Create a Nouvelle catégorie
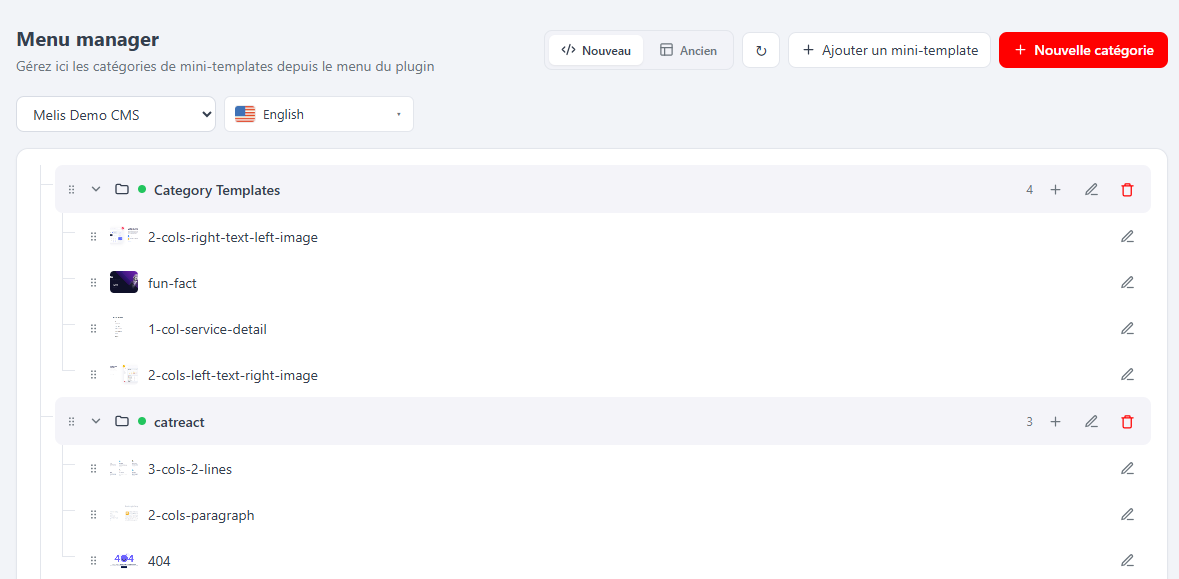This screenshot has width=1179, height=579. pyautogui.click(x=1084, y=50)
